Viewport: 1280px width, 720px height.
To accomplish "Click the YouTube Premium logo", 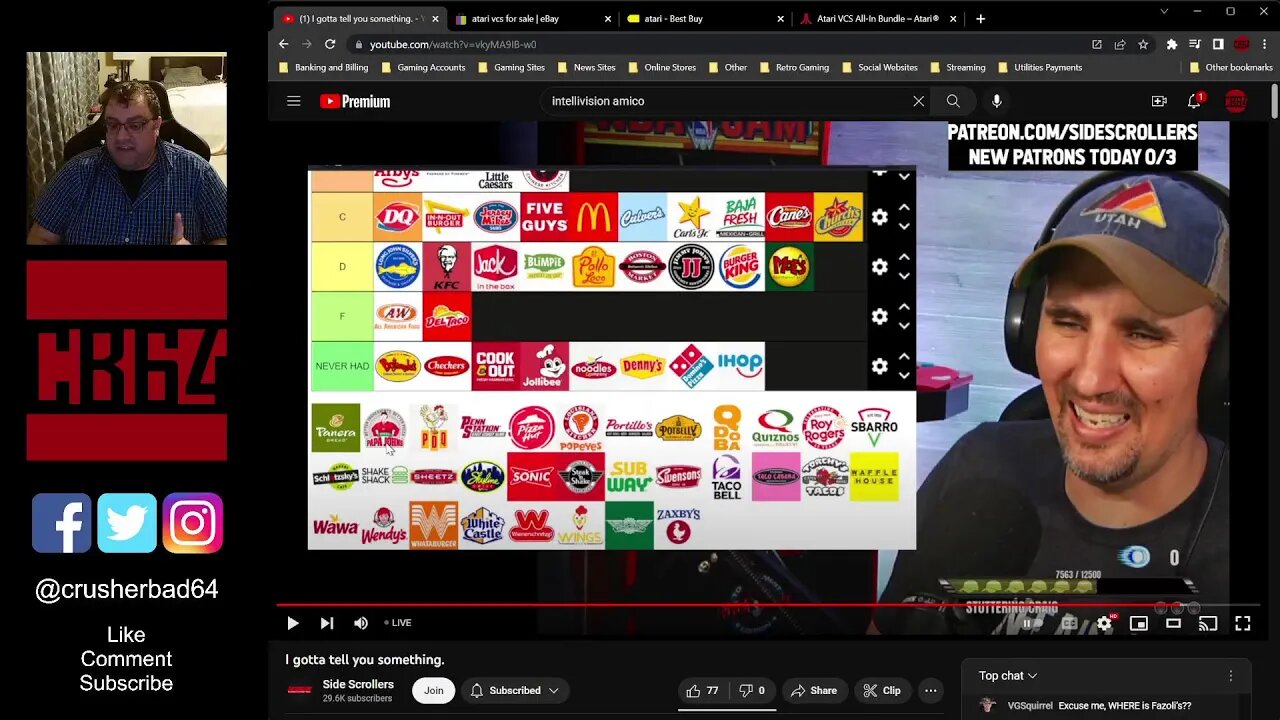I will (355, 101).
